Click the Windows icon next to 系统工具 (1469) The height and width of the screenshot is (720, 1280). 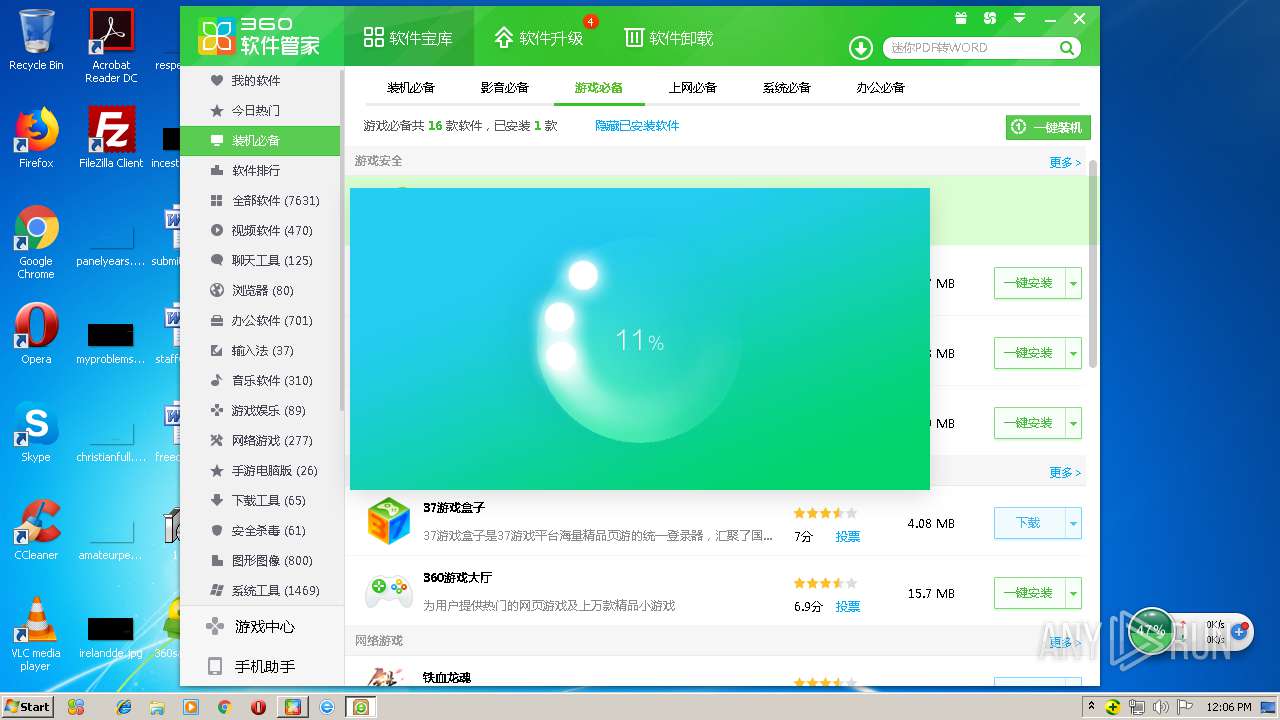click(x=216, y=590)
